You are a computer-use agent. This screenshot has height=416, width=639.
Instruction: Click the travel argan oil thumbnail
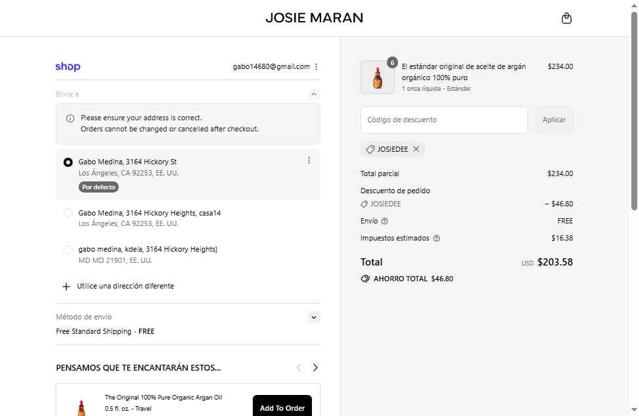[x=81, y=408]
